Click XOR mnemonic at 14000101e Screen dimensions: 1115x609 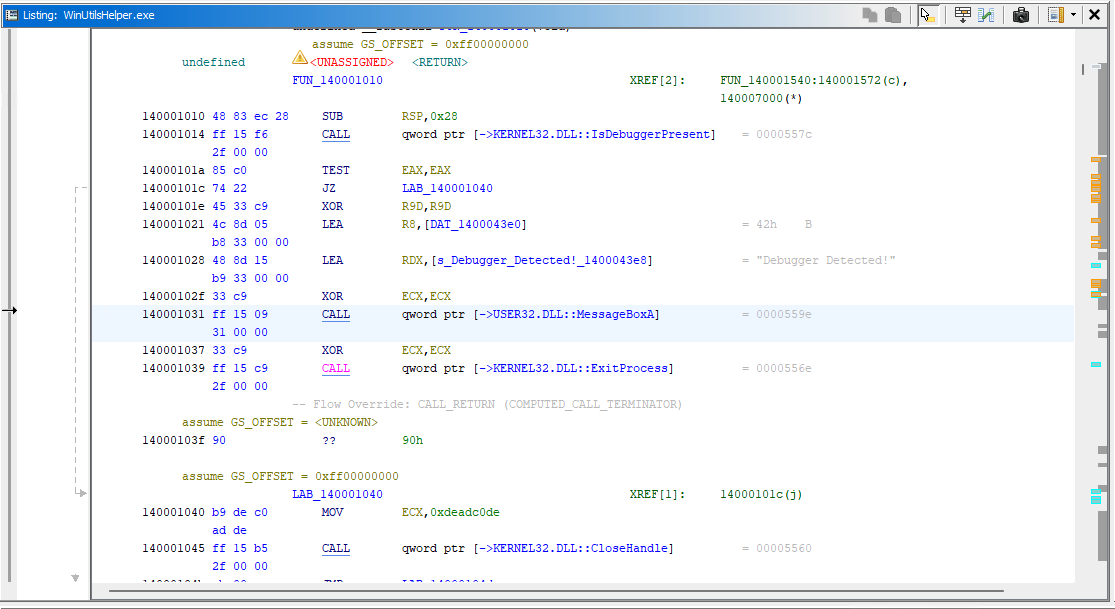[x=332, y=206]
